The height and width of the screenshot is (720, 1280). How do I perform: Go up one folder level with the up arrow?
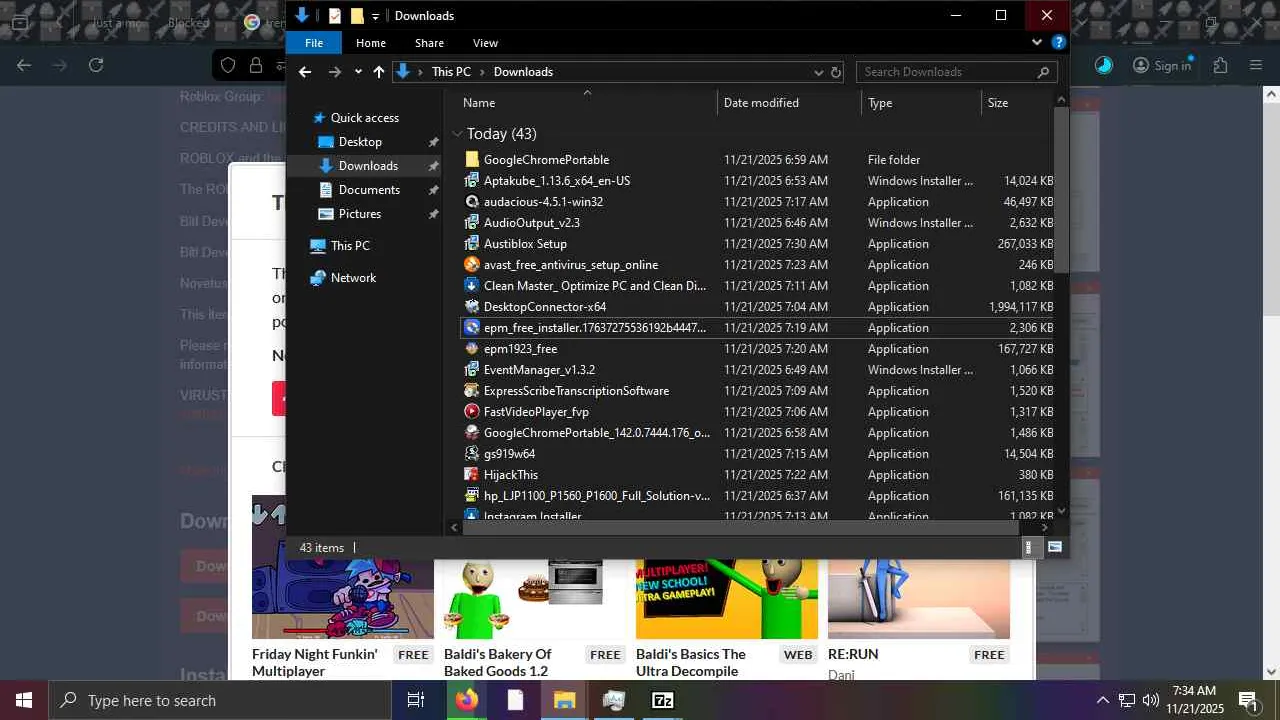(378, 72)
